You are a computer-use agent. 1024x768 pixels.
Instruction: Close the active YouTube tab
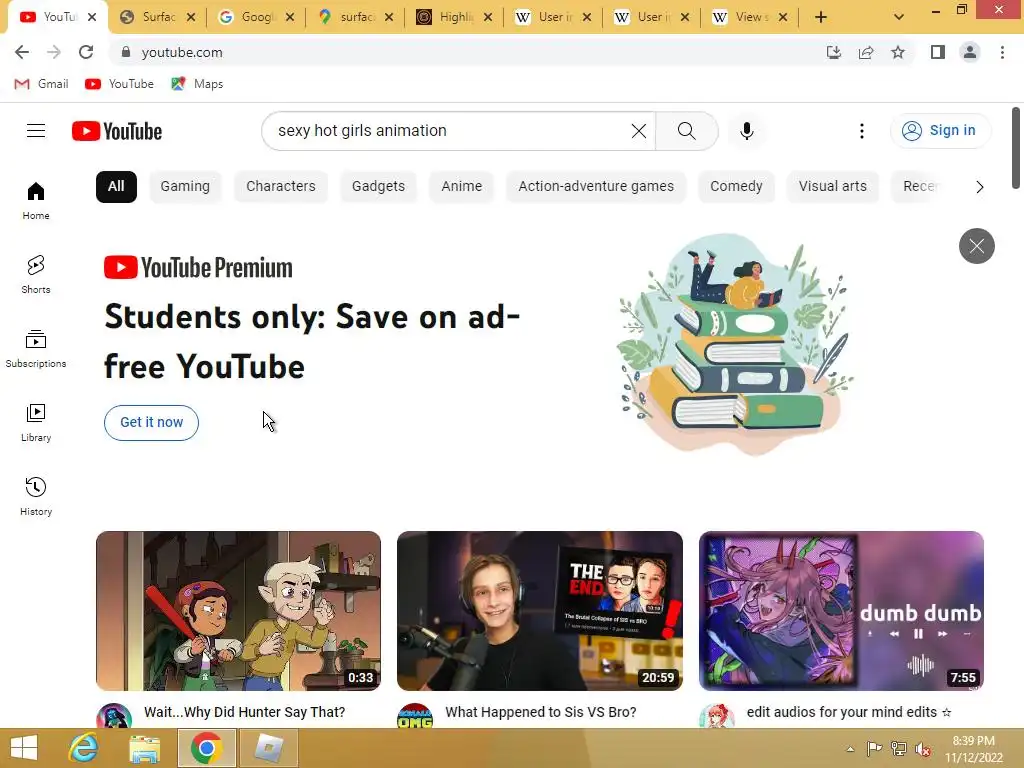point(92,17)
